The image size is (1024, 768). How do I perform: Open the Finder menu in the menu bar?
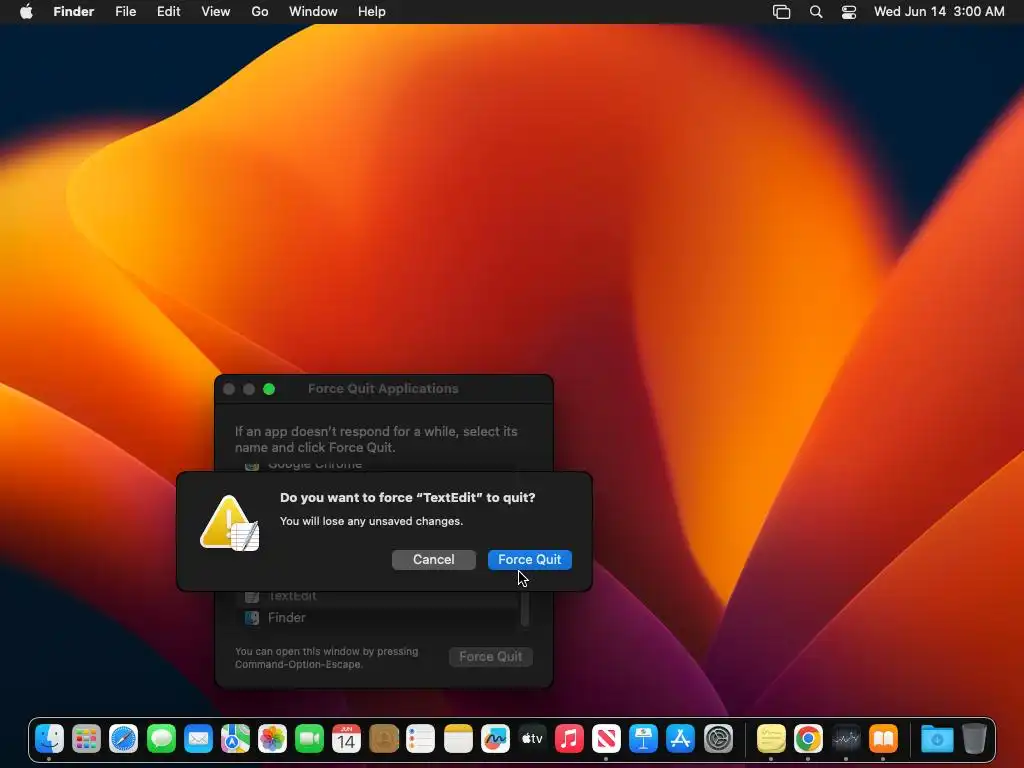point(74,12)
